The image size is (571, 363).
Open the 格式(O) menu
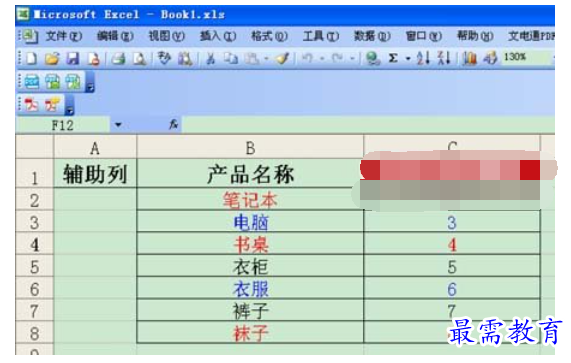(269, 36)
